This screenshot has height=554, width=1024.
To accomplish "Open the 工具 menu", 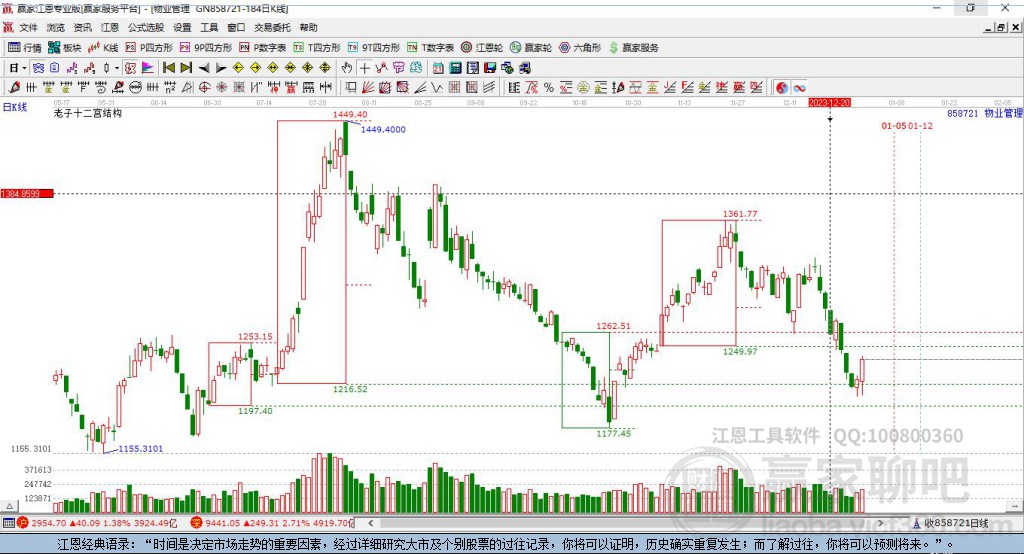I will point(209,27).
